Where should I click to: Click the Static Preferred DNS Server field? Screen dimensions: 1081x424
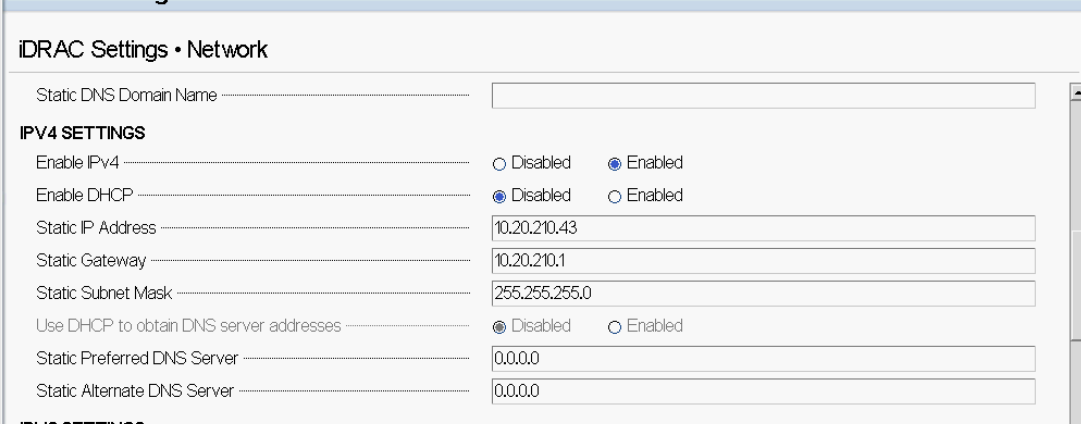(763, 359)
